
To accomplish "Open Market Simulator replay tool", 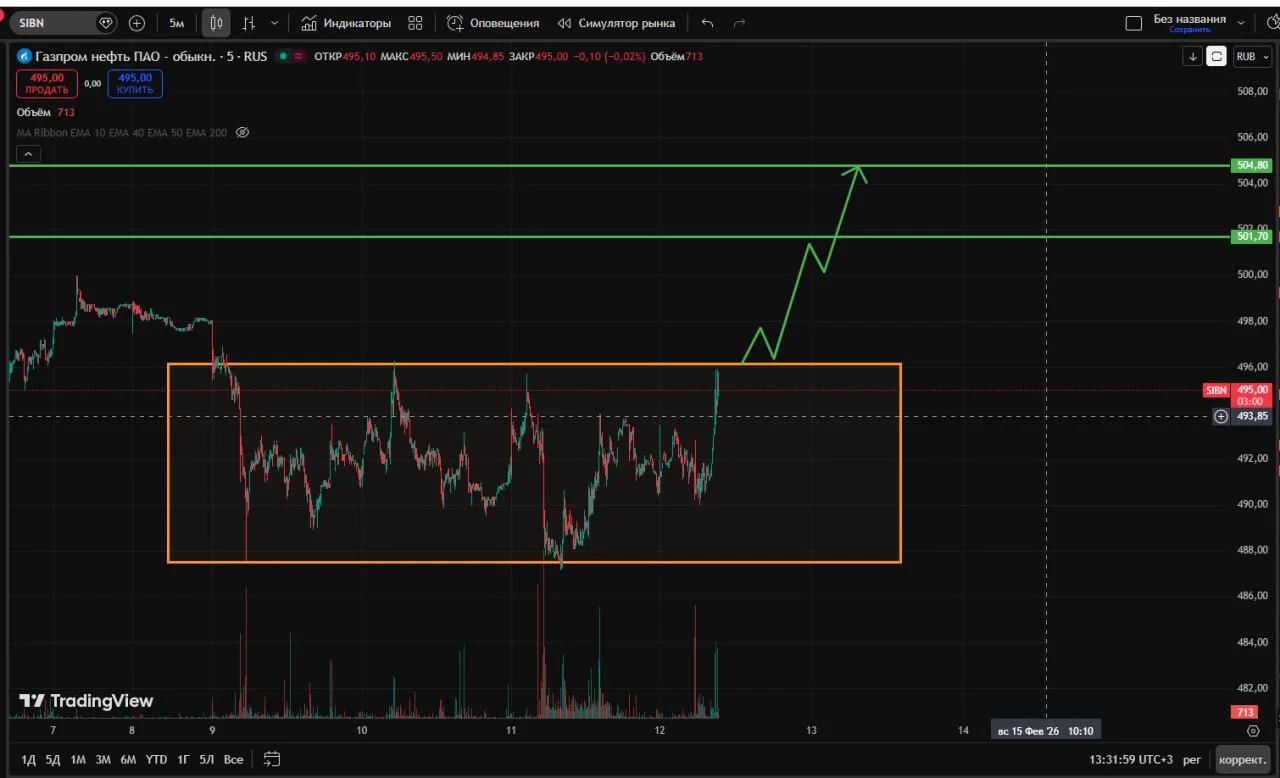I will click(x=616, y=23).
